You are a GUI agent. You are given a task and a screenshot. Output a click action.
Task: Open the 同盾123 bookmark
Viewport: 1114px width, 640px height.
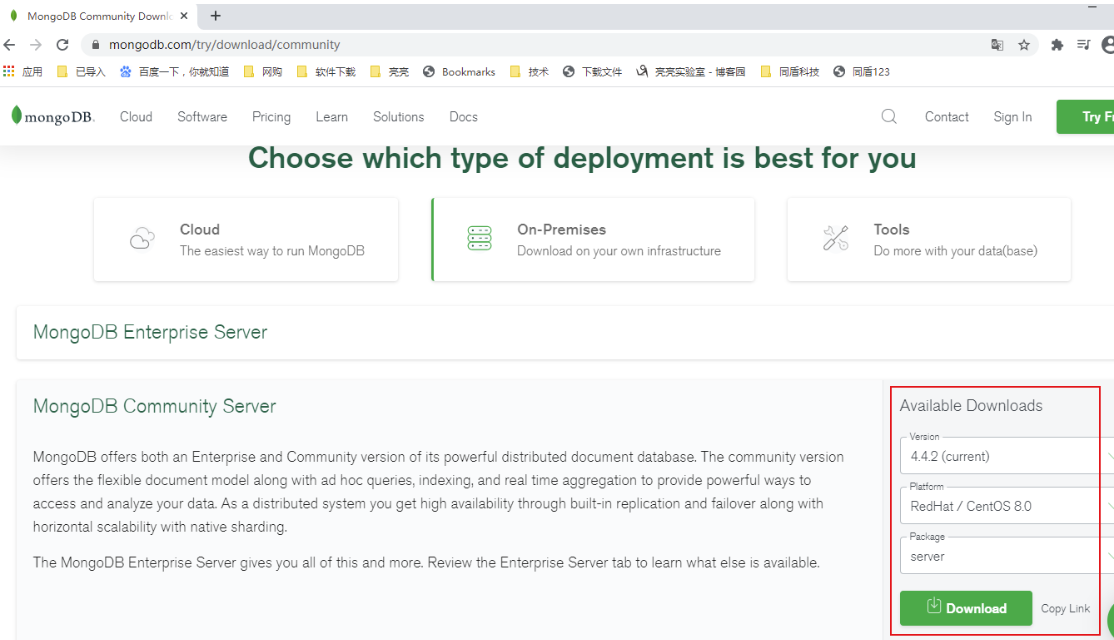[861, 72]
